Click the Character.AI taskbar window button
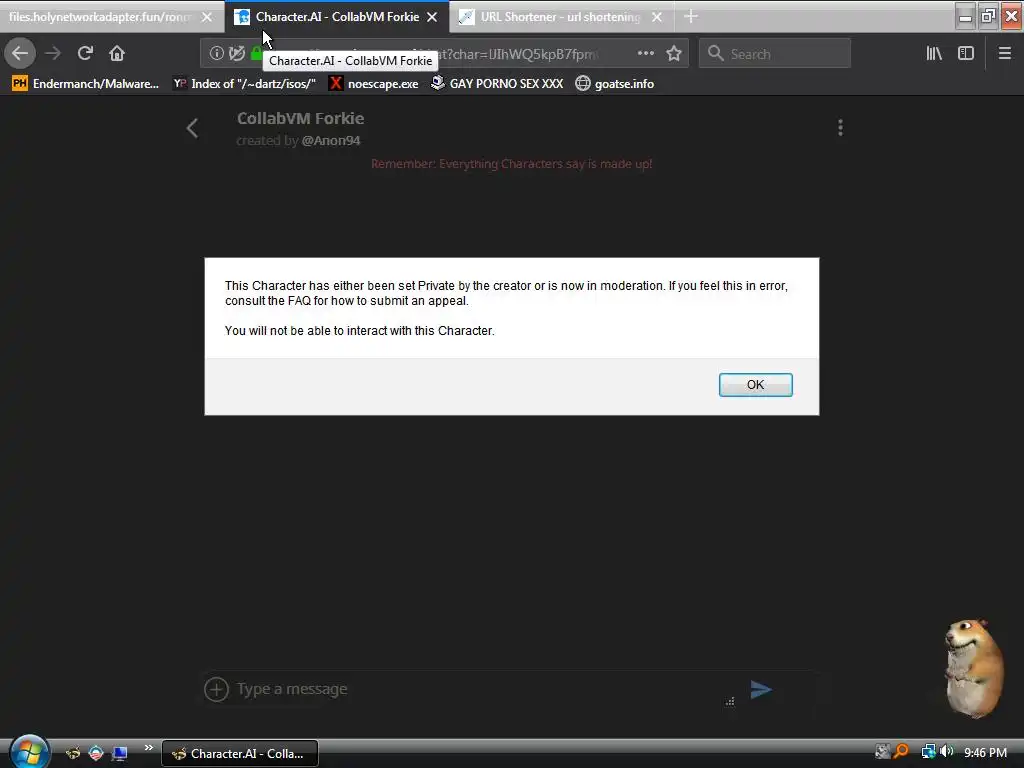 240,754
